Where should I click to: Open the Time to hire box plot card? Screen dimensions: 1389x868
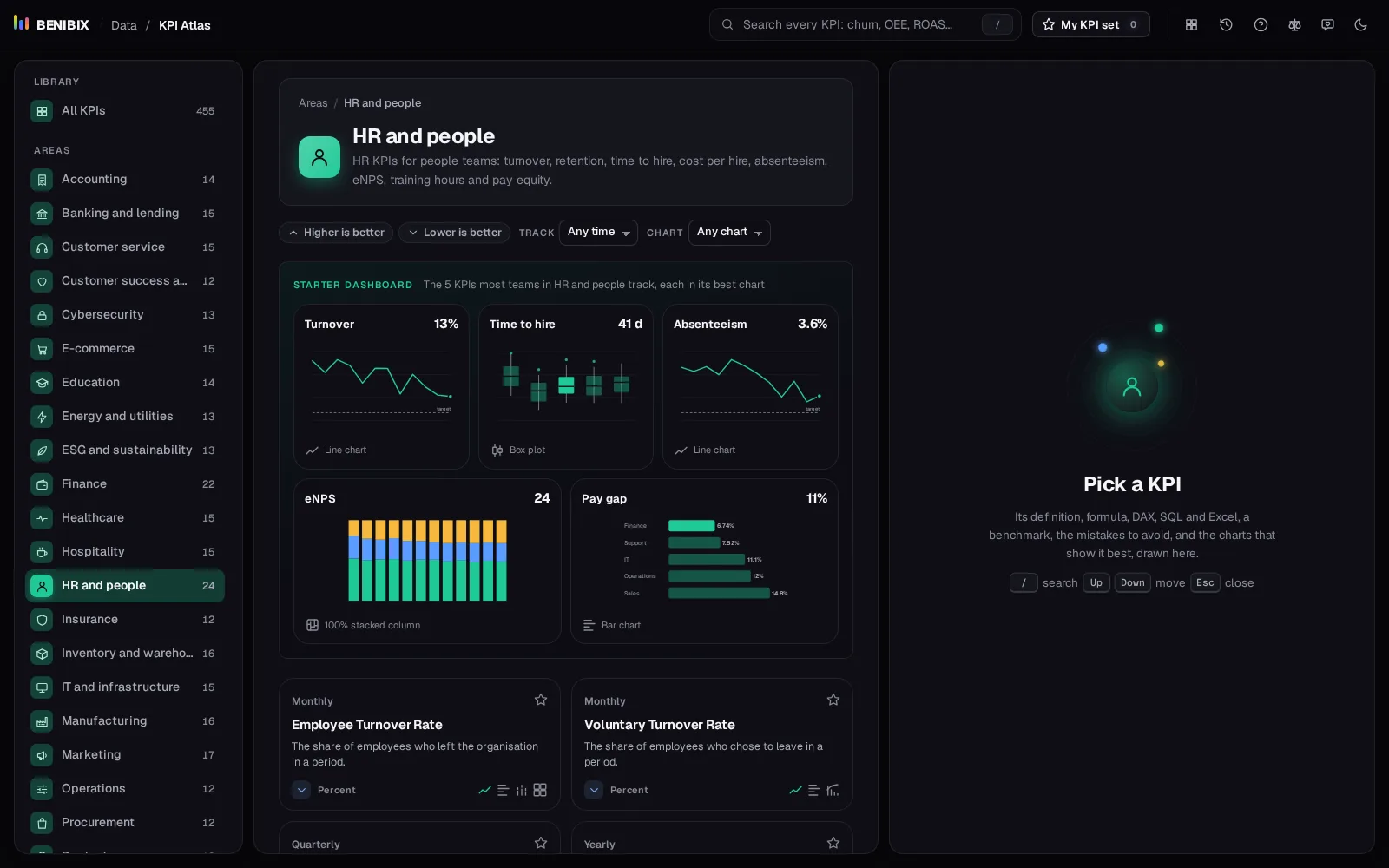coord(566,386)
